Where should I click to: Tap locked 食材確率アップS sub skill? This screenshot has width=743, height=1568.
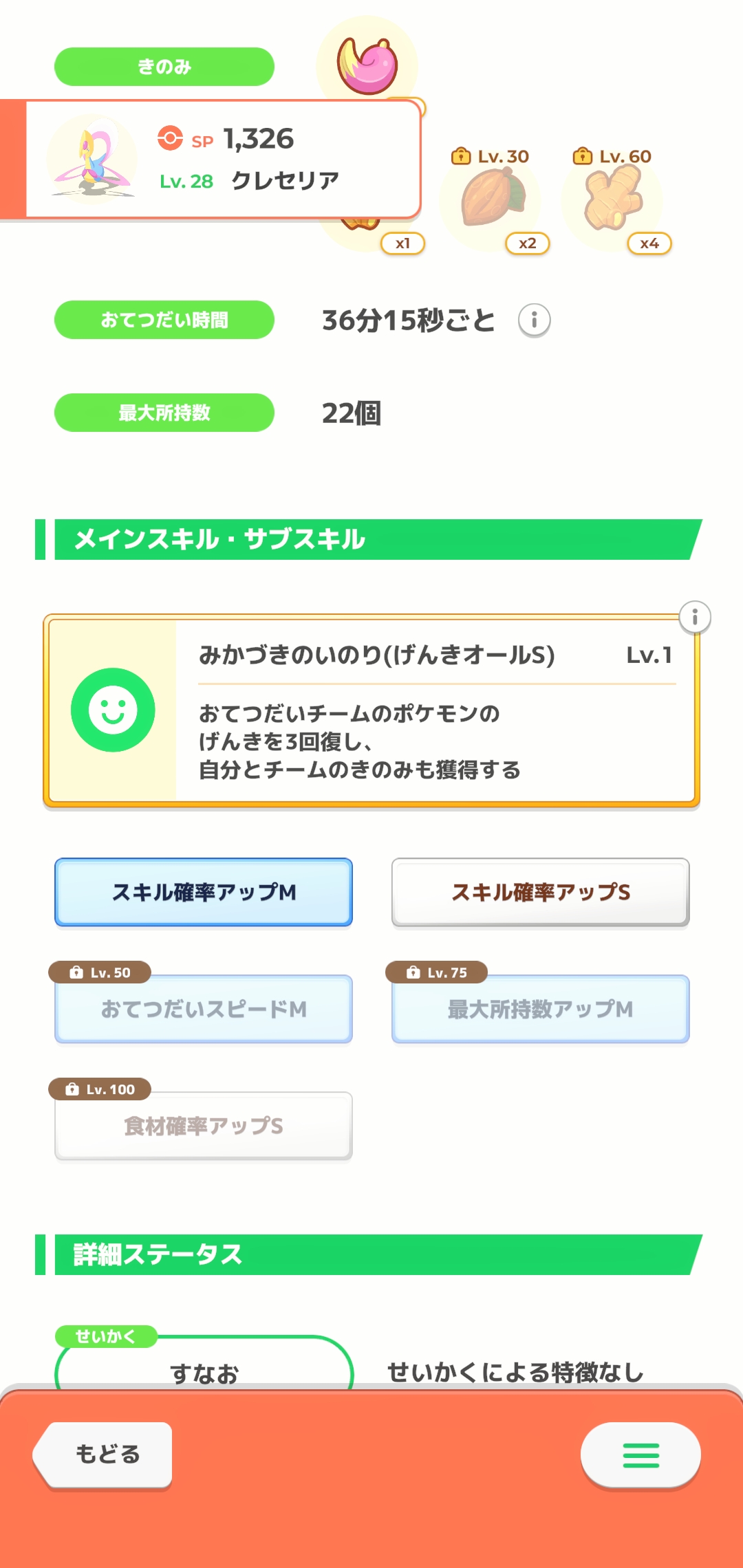click(x=204, y=1126)
